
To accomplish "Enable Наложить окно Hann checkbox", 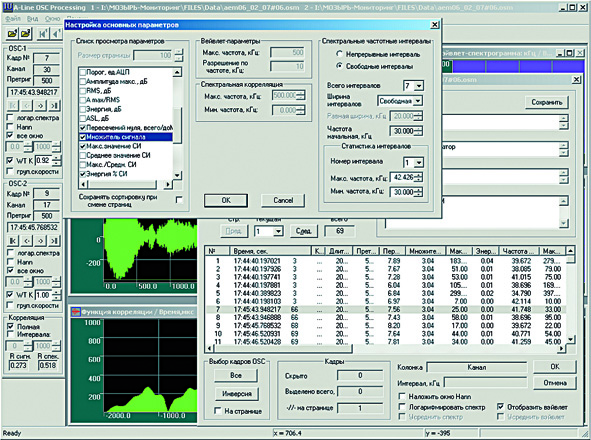I will (x=402, y=397).
